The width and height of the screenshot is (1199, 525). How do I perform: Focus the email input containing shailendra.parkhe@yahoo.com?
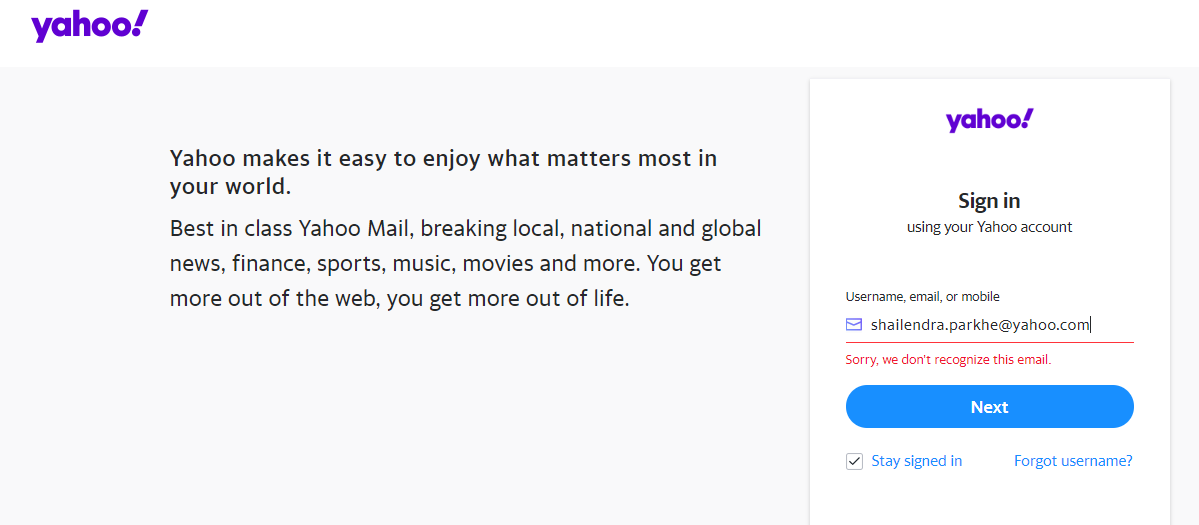980,325
